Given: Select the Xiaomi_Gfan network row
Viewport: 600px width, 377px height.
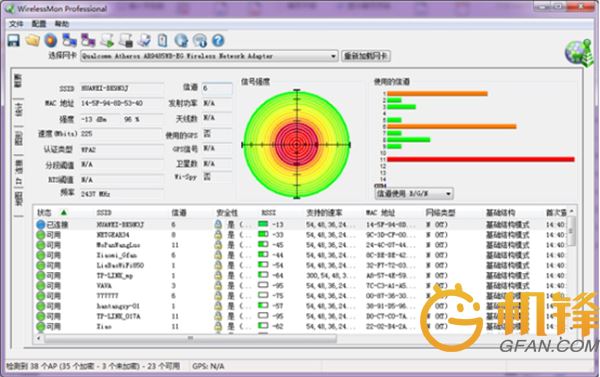Looking at the screenshot, I should tap(300, 255).
